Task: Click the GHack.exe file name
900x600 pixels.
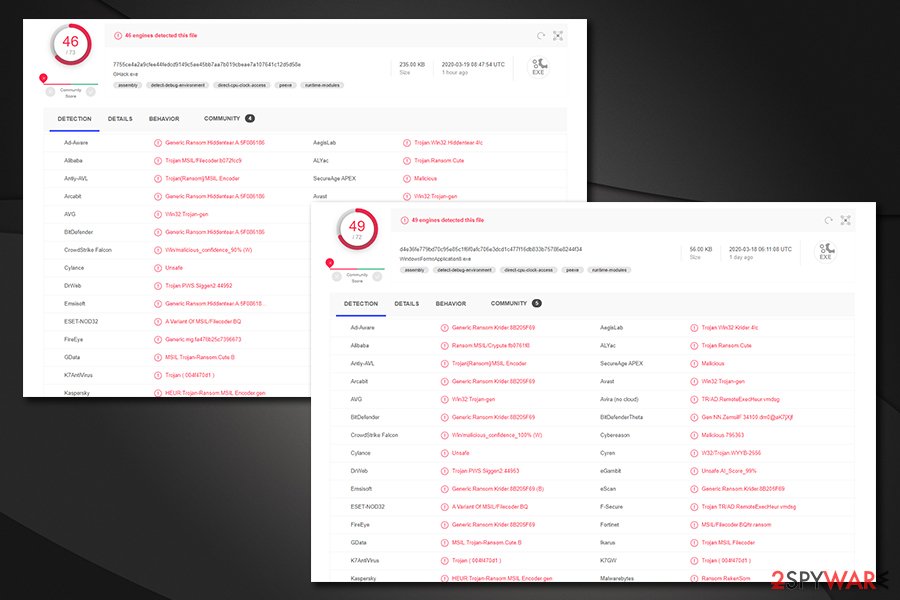Action: (125, 74)
